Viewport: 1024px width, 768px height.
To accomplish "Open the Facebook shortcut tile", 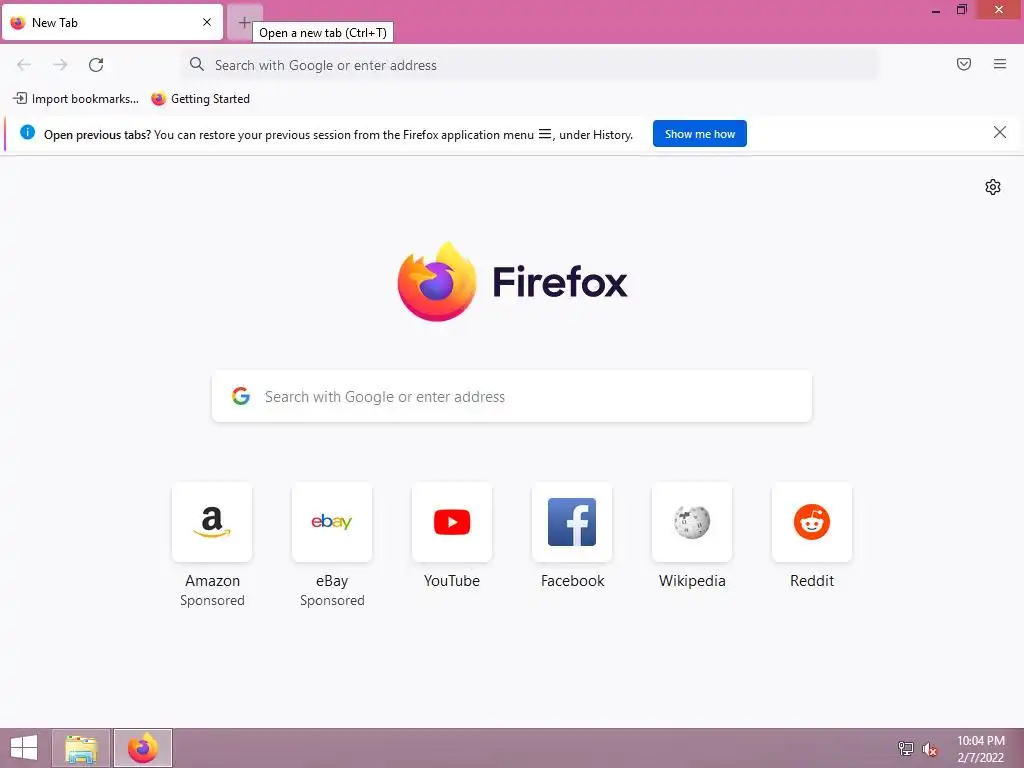I will [x=572, y=522].
